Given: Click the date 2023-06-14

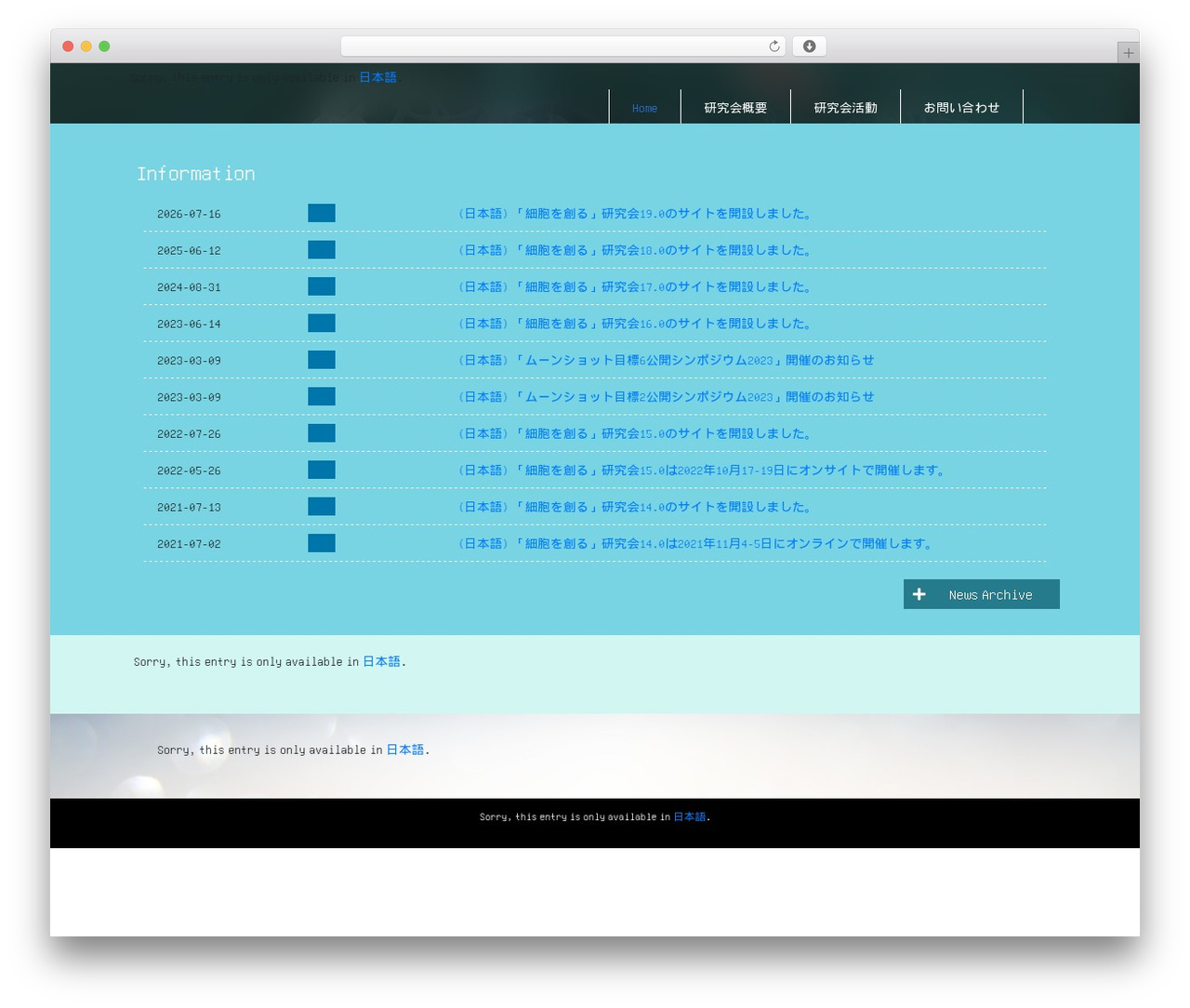Looking at the screenshot, I should click(x=189, y=325).
